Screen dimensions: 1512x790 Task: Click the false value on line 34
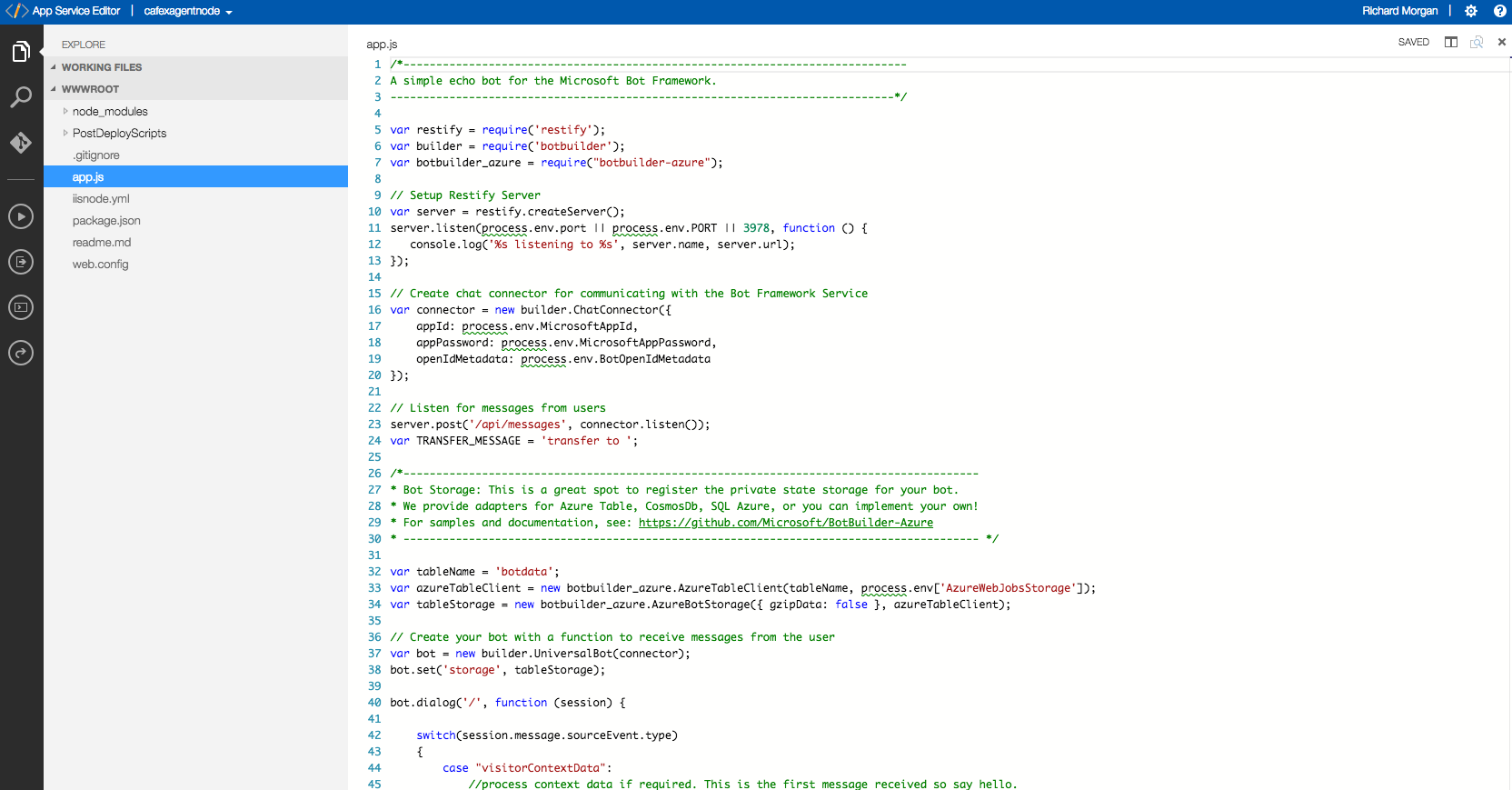click(x=851, y=604)
